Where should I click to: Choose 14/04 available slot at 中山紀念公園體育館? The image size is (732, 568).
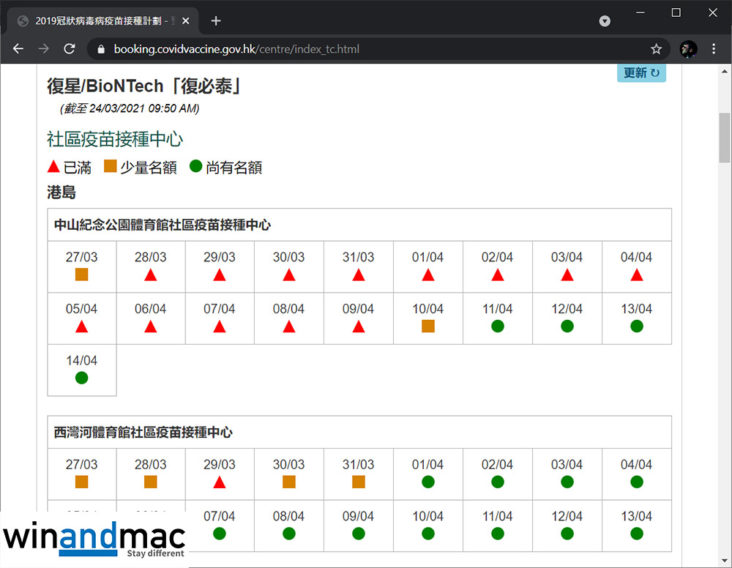click(82, 377)
